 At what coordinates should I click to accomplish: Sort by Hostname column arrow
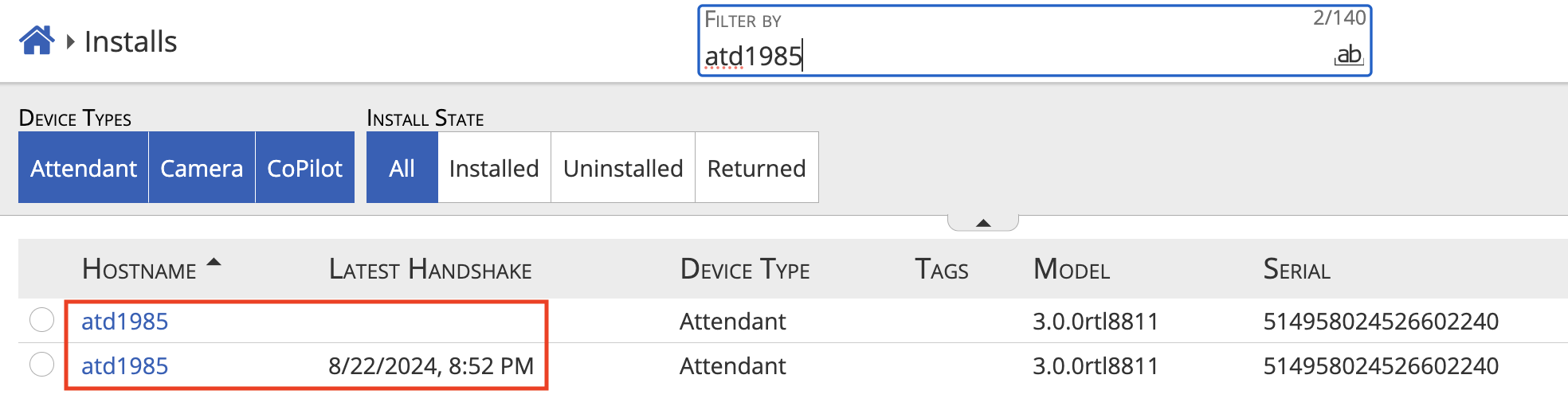coord(214,263)
